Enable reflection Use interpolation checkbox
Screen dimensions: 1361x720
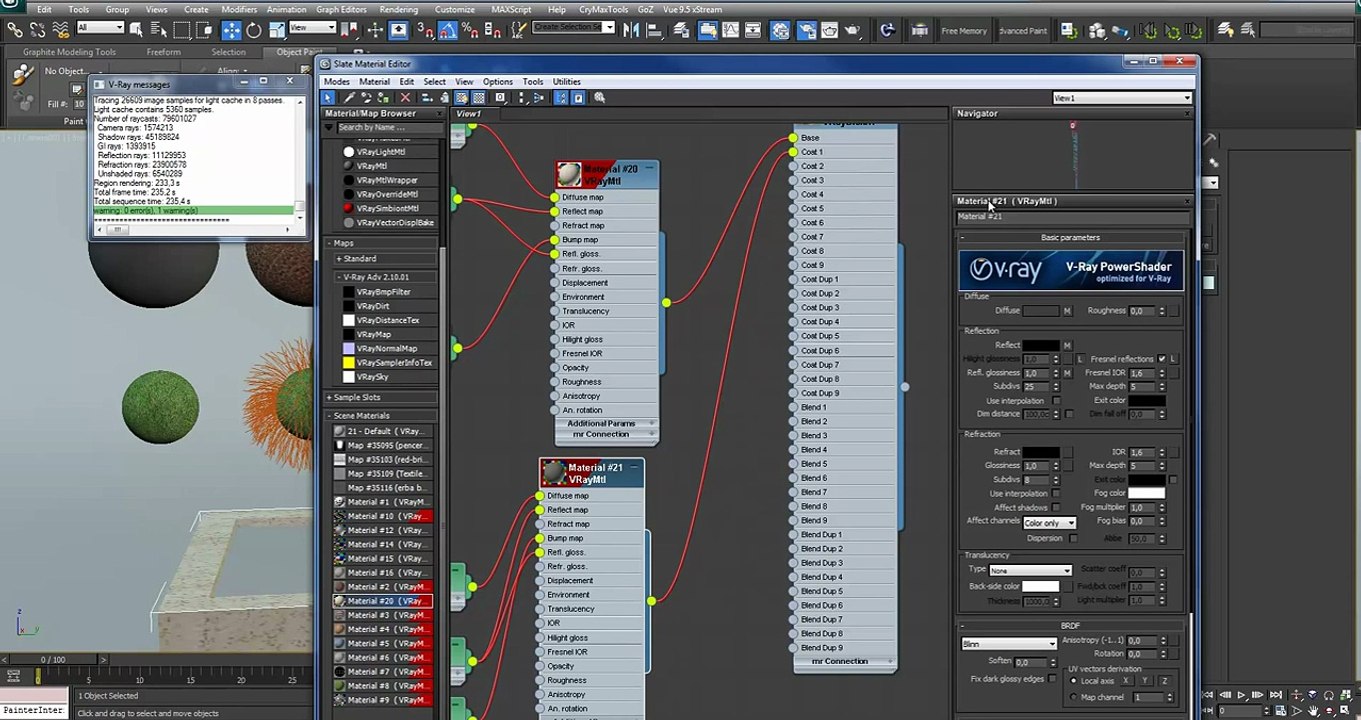click(1056, 400)
